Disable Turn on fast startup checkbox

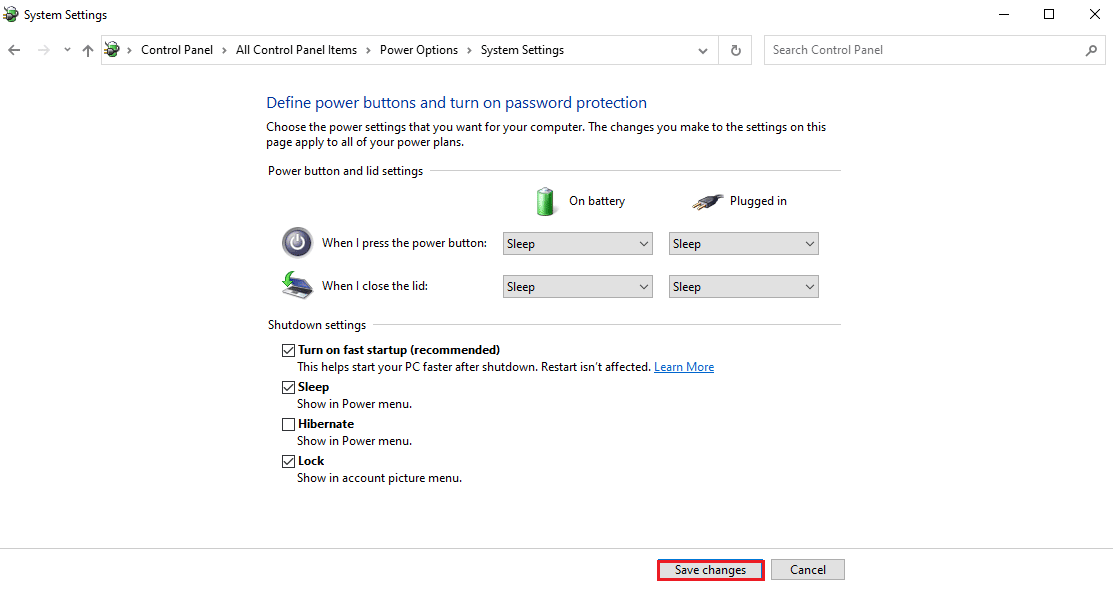click(x=288, y=350)
